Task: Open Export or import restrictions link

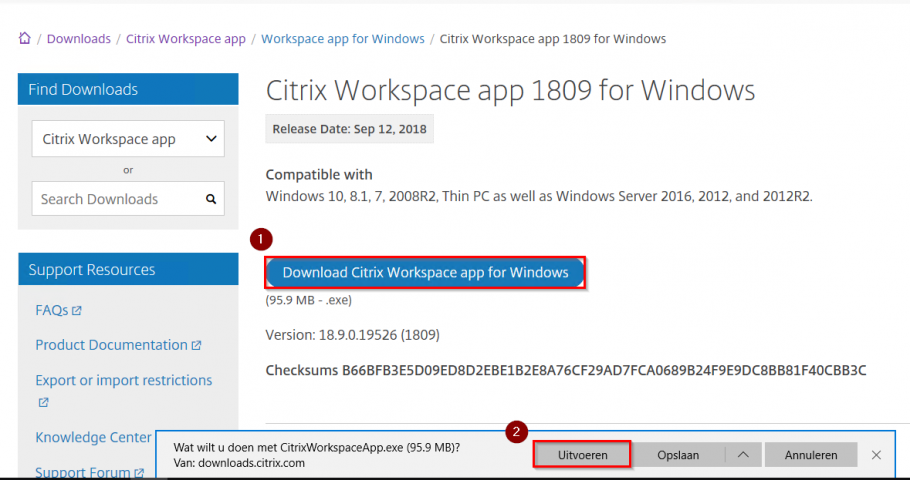Action: (124, 380)
